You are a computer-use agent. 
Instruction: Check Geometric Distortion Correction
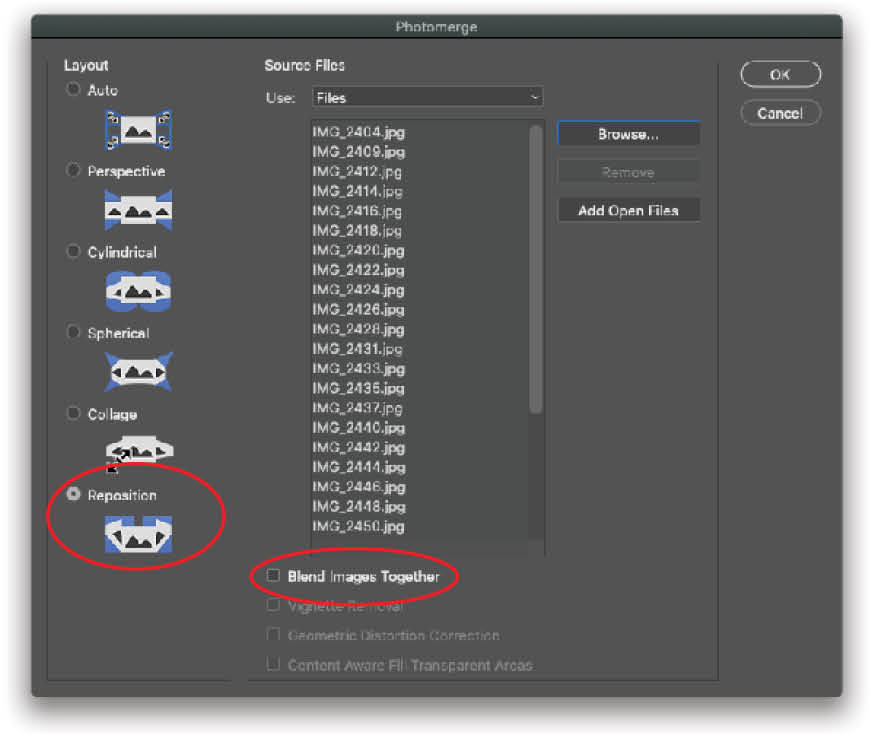tap(273, 634)
